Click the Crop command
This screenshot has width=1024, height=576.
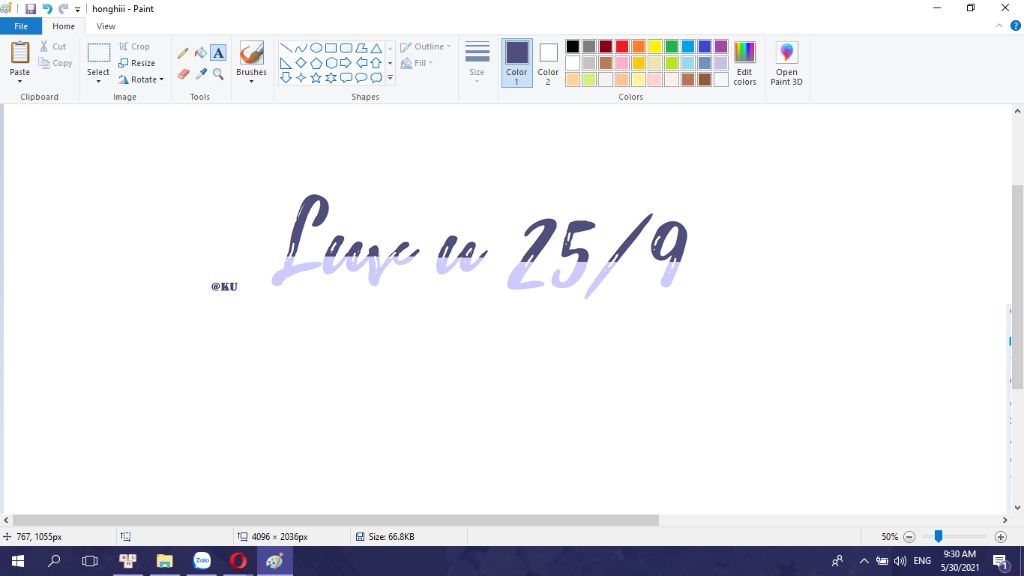[x=134, y=46]
